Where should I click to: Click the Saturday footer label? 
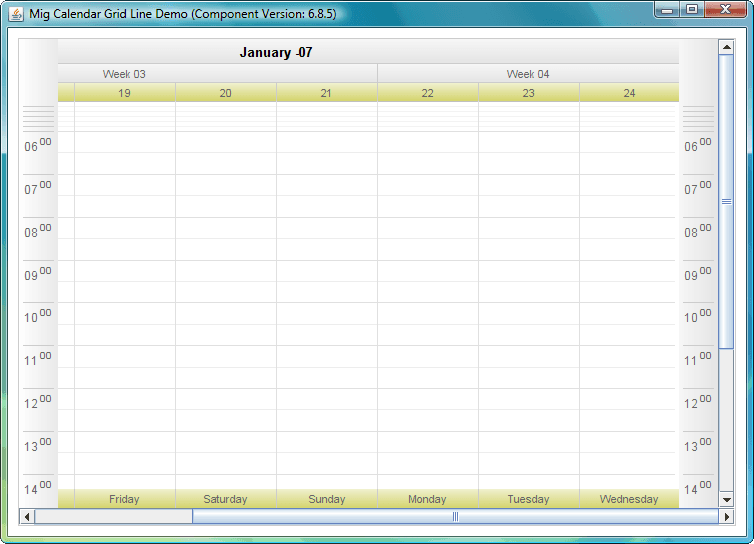226,499
